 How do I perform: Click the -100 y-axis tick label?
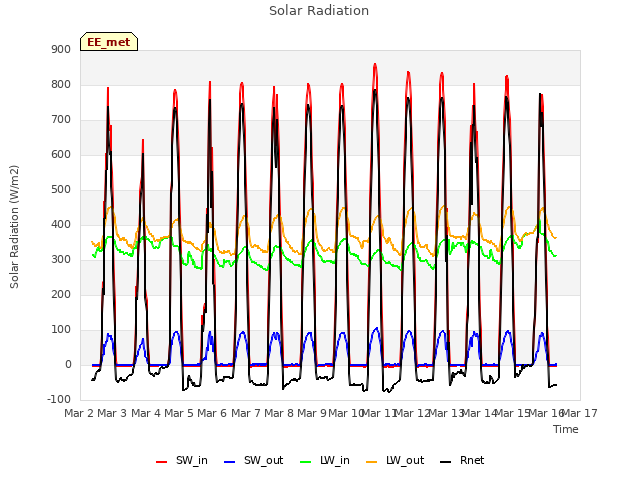pos(59,399)
